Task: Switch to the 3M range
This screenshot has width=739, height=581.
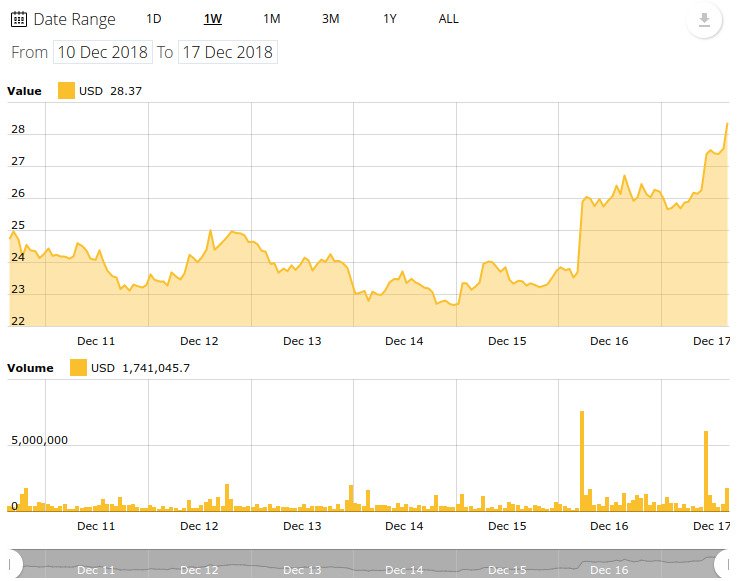Action: coord(331,19)
